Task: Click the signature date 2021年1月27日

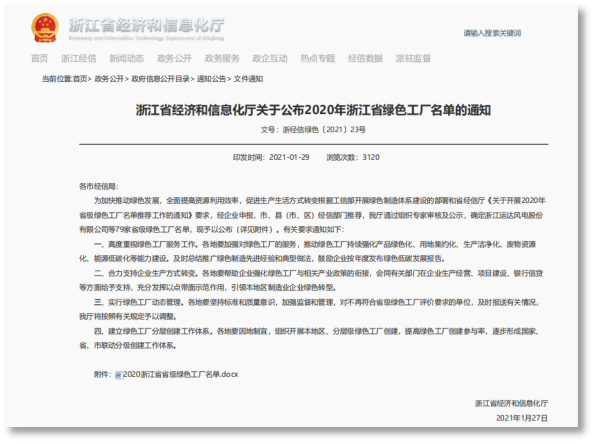Action: pyautogui.click(x=522, y=418)
